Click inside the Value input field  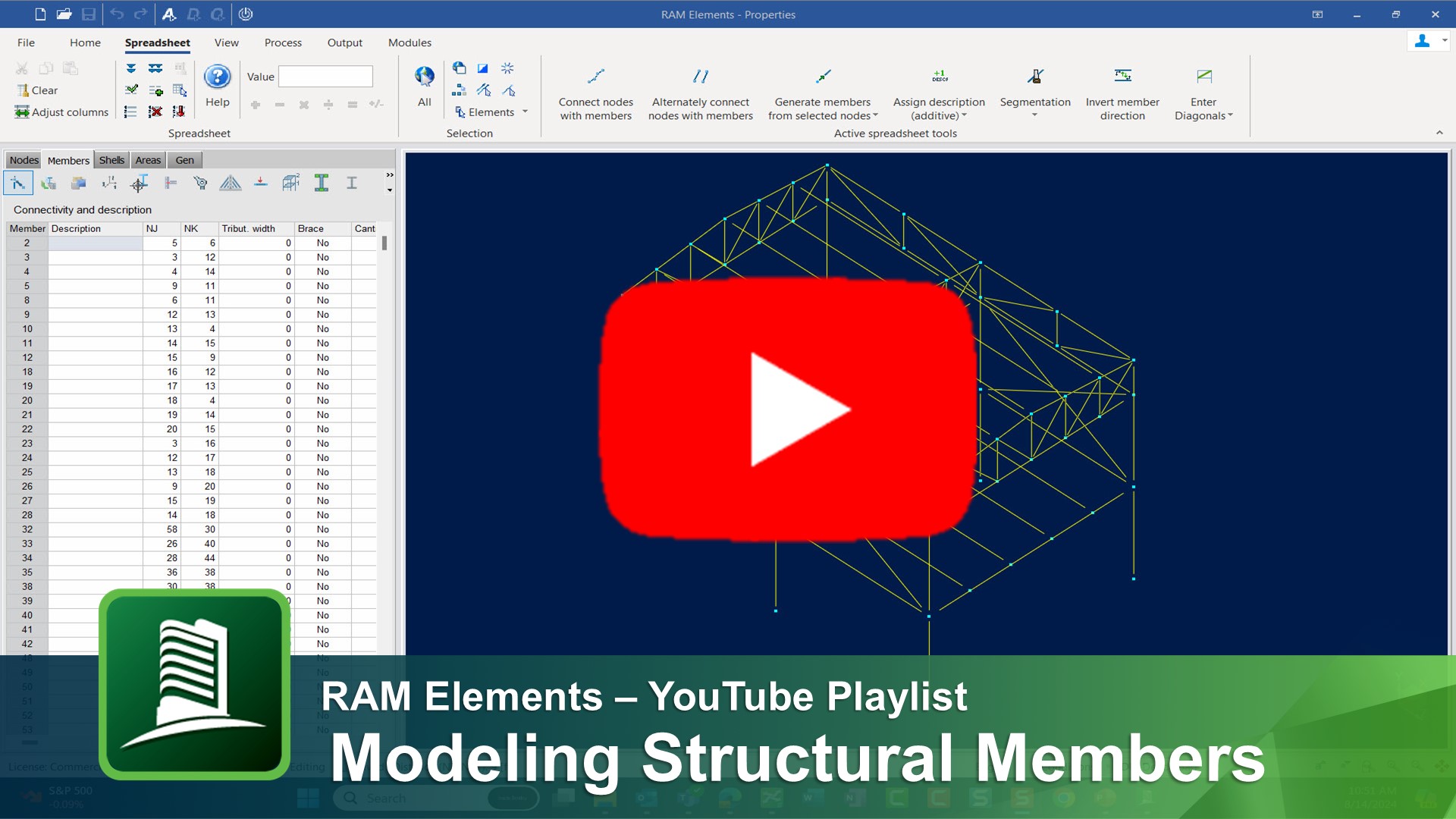[x=325, y=76]
